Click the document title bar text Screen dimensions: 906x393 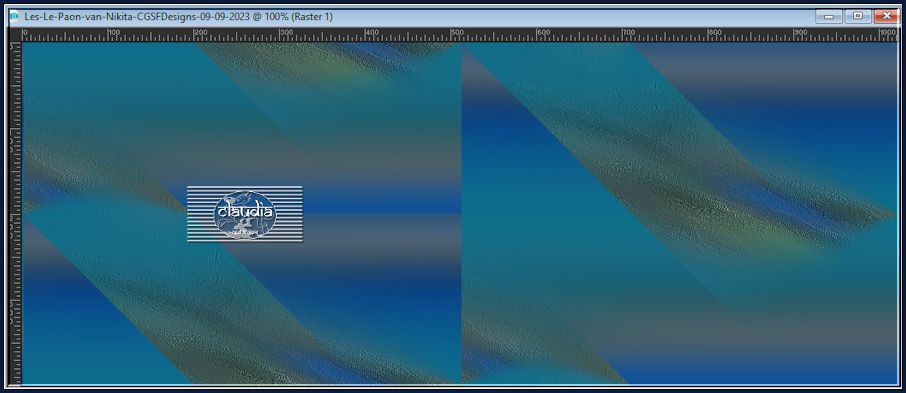pyautogui.click(x=179, y=17)
